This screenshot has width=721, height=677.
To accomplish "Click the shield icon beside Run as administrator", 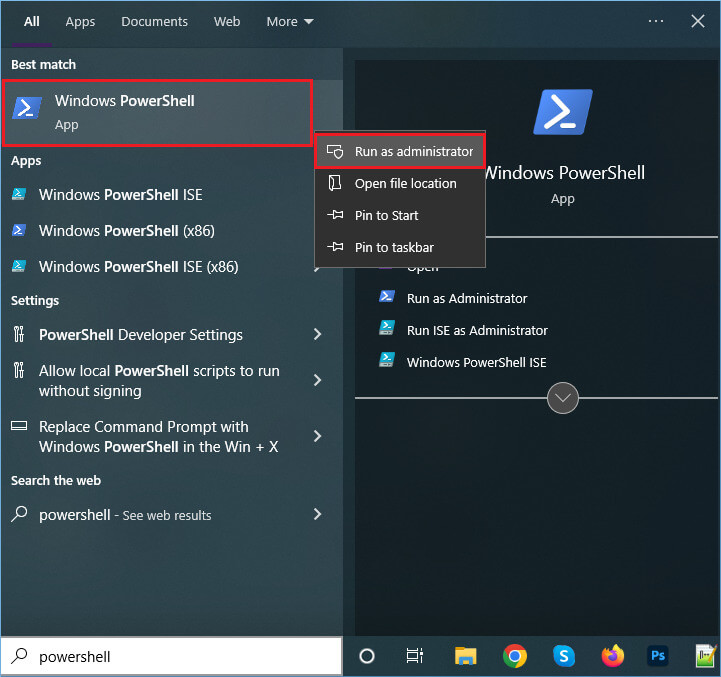I will pos(335,151).
